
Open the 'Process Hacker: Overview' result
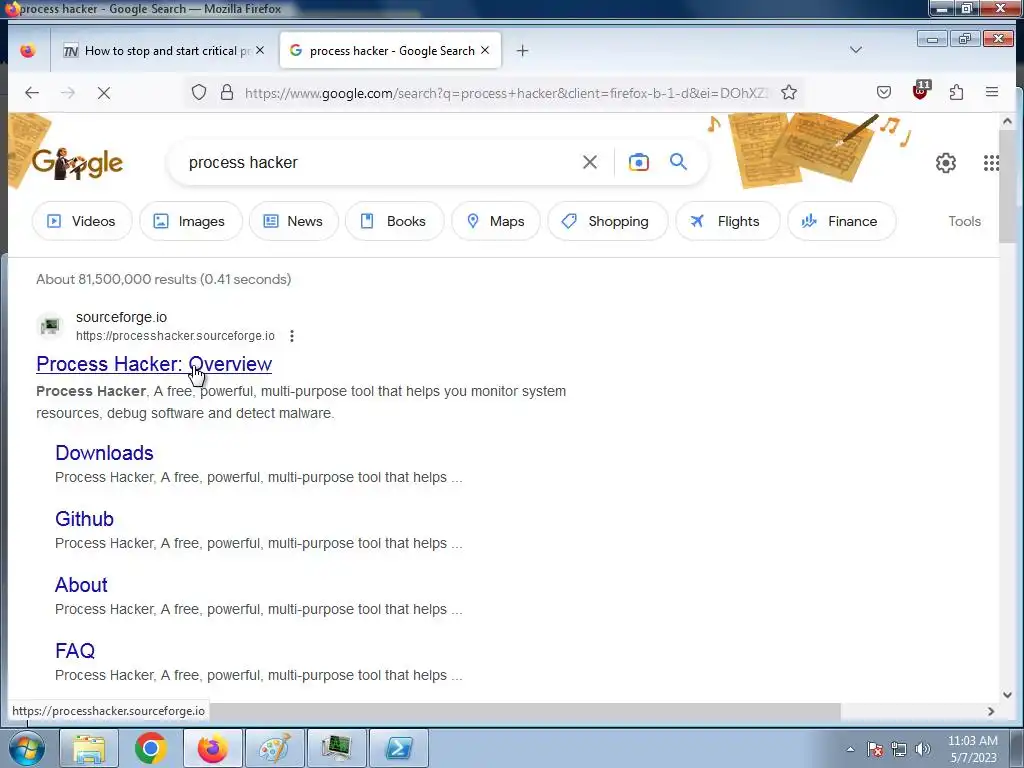pyautogui.click(x=154, y=364)
